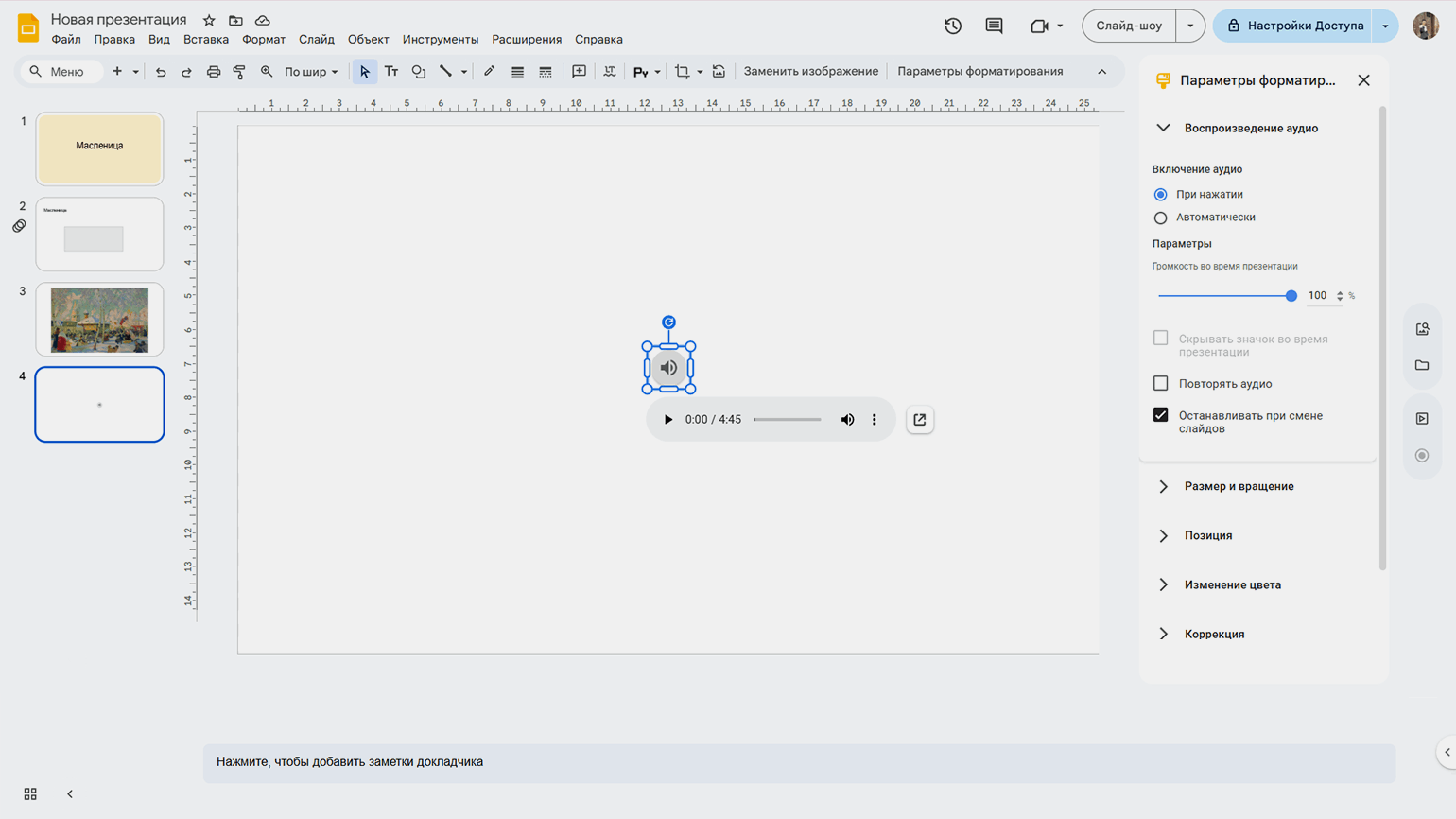Open the zoom 'По шир' dropdown
The width and height of the screenshot is (1456, 819).
[x=311, y=72]
